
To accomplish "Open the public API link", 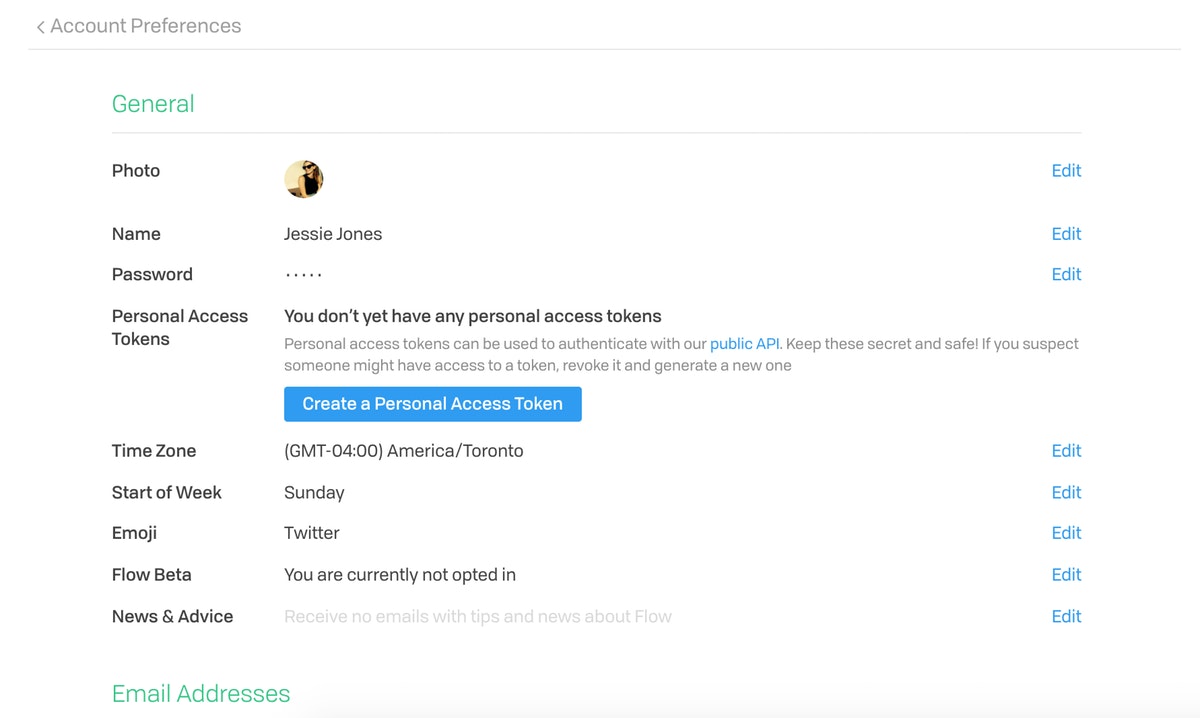I will pyautogui.click(x=744, y=344).
